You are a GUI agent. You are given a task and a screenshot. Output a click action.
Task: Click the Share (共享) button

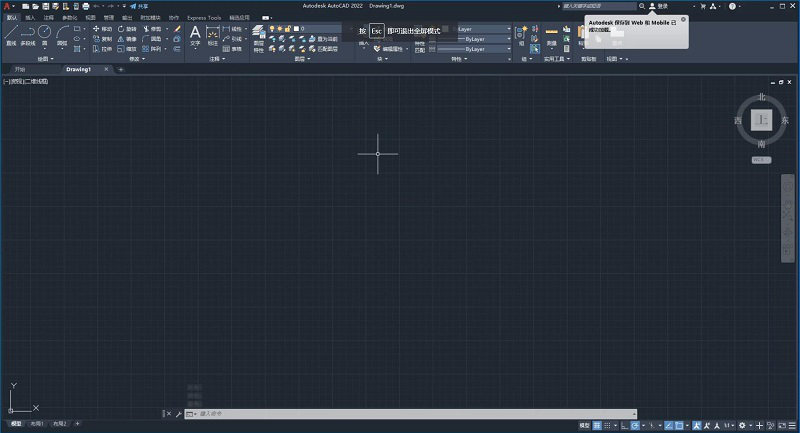point(139,6)
